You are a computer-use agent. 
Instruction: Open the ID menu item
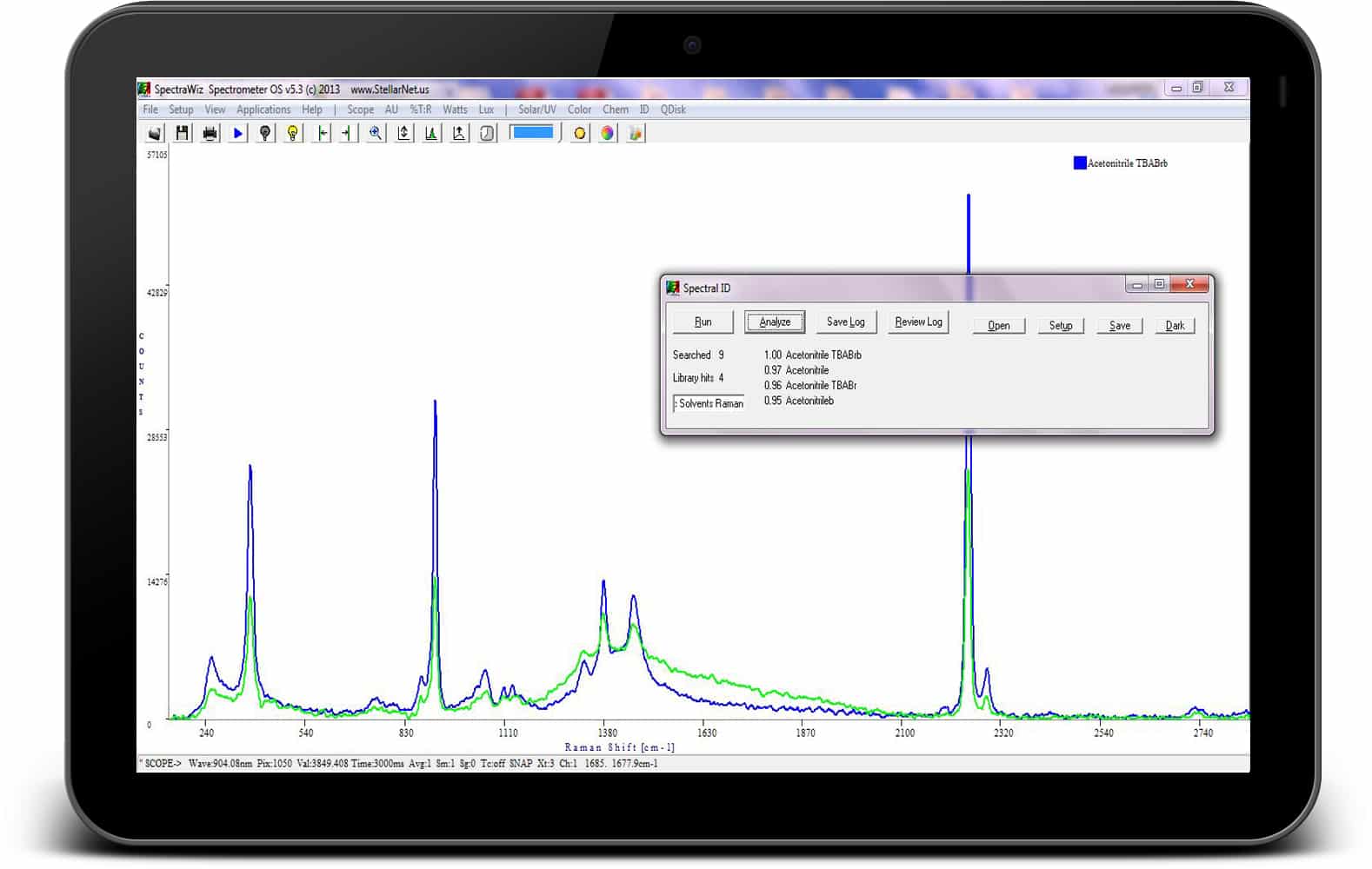pyautogui.click(x=644, y=109)
